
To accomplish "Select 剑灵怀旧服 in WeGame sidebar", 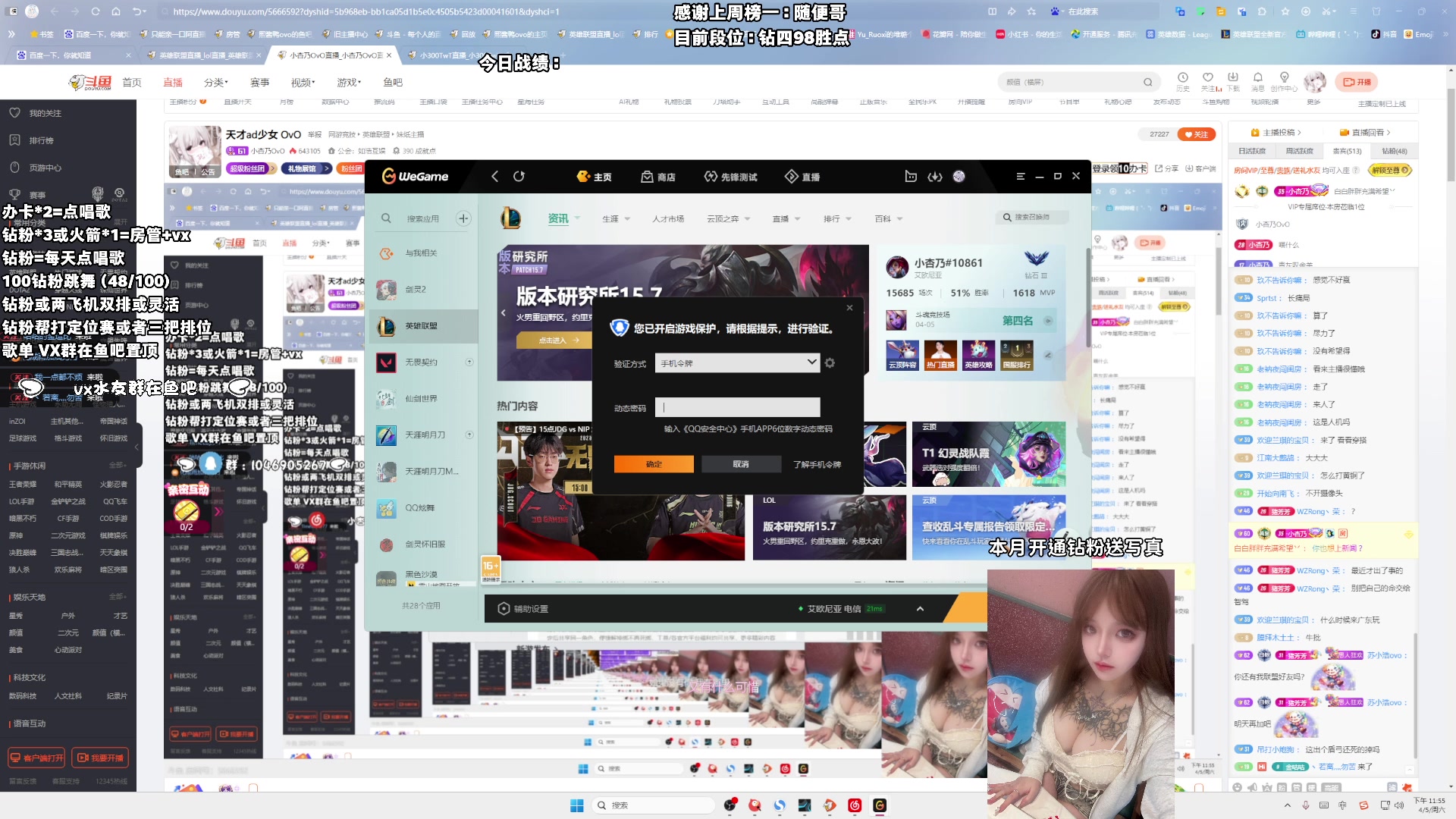I will pos(422,544).
